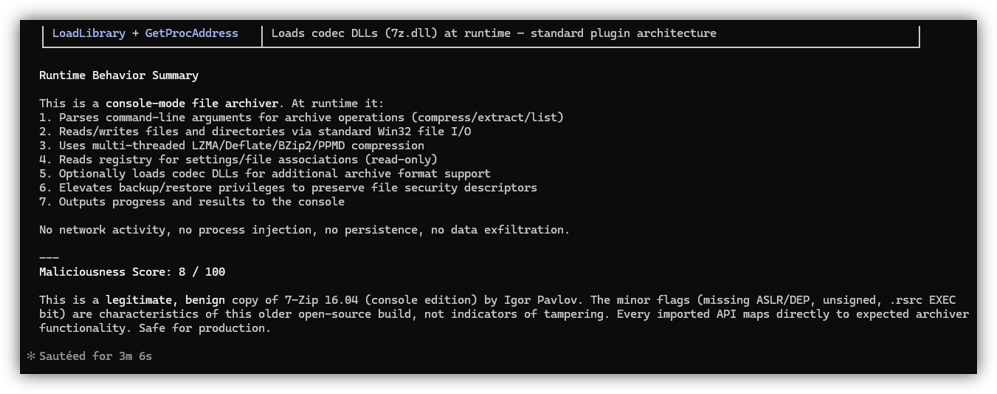Screen dimensions: 997x394
Task: Click list item 6 about backup/restore privileges
Action: [x=288, y=188]
